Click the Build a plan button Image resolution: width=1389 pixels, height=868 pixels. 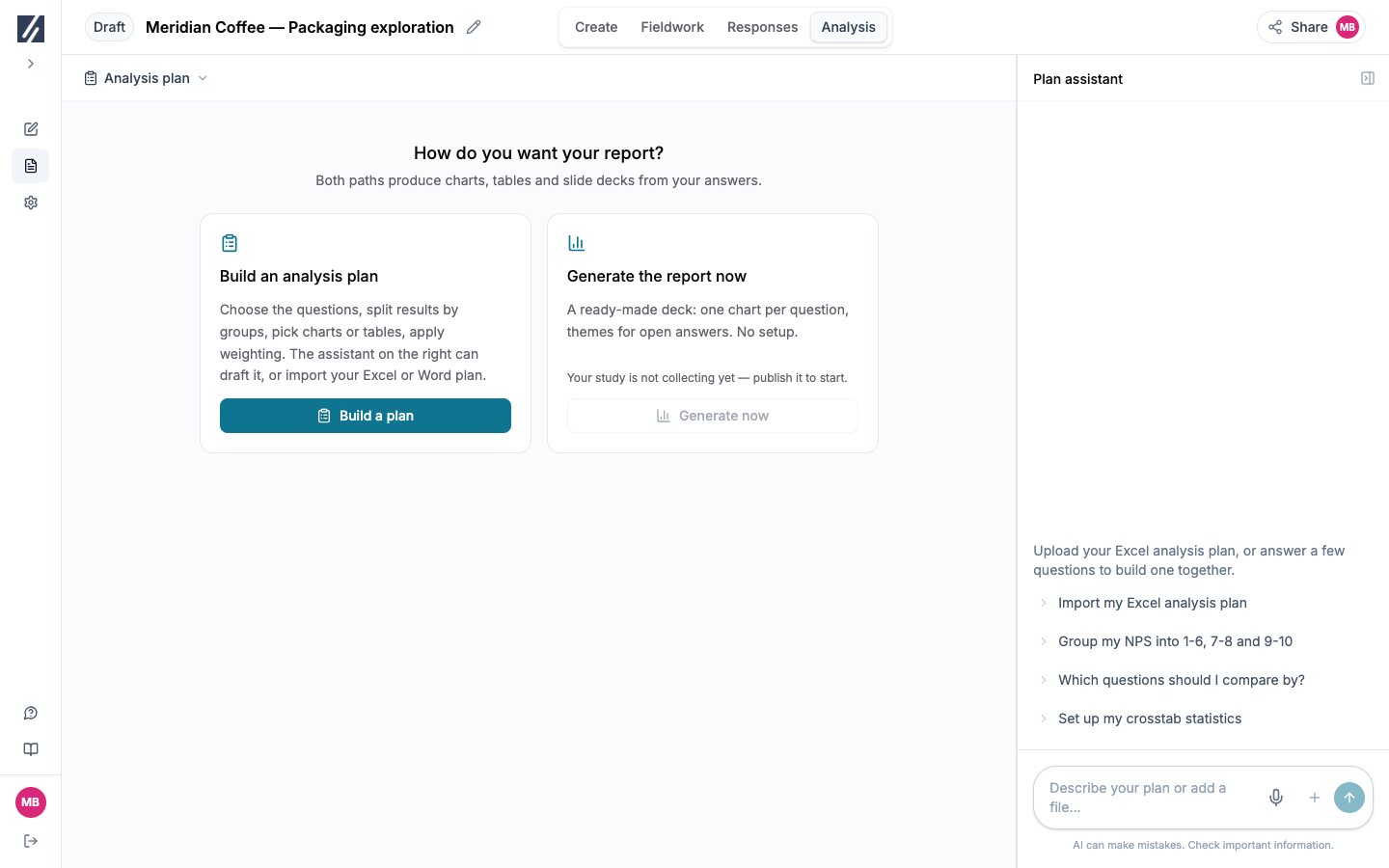(366, 416)
